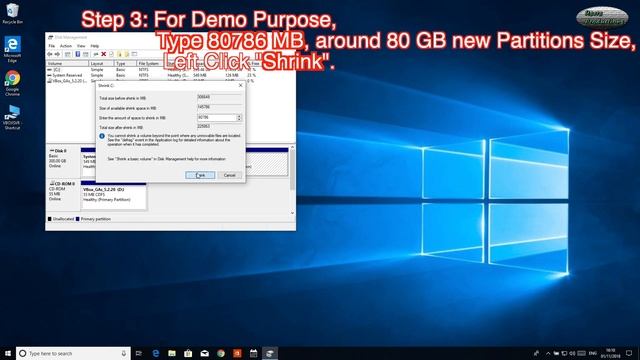640x360 pixels.
Task: Open Edge from the taskbar
Action: (x=156, y=353)
